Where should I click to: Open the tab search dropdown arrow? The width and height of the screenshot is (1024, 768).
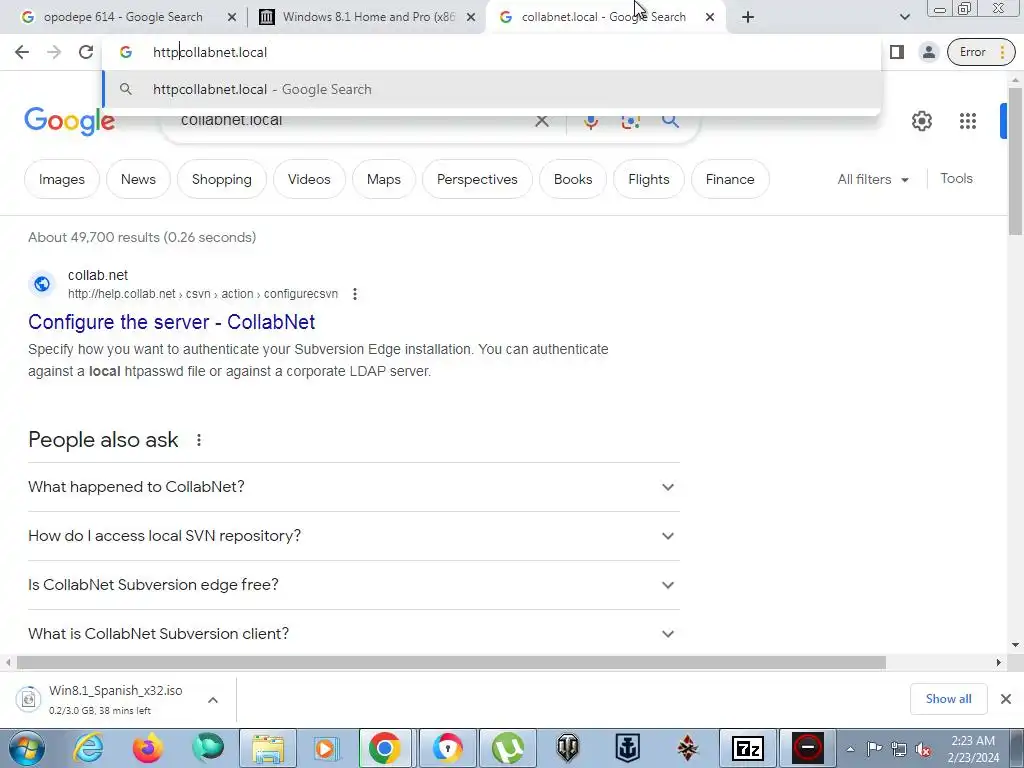tap(904, 17)
